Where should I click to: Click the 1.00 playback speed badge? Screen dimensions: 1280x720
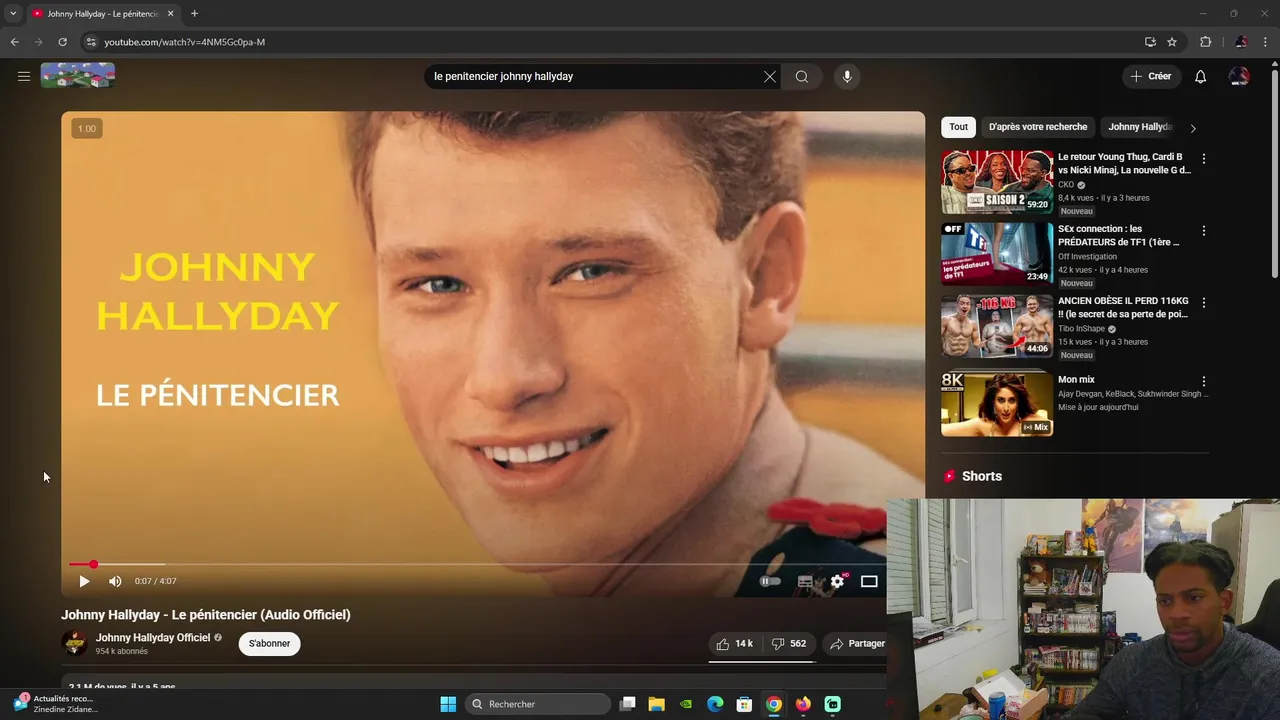87,128
